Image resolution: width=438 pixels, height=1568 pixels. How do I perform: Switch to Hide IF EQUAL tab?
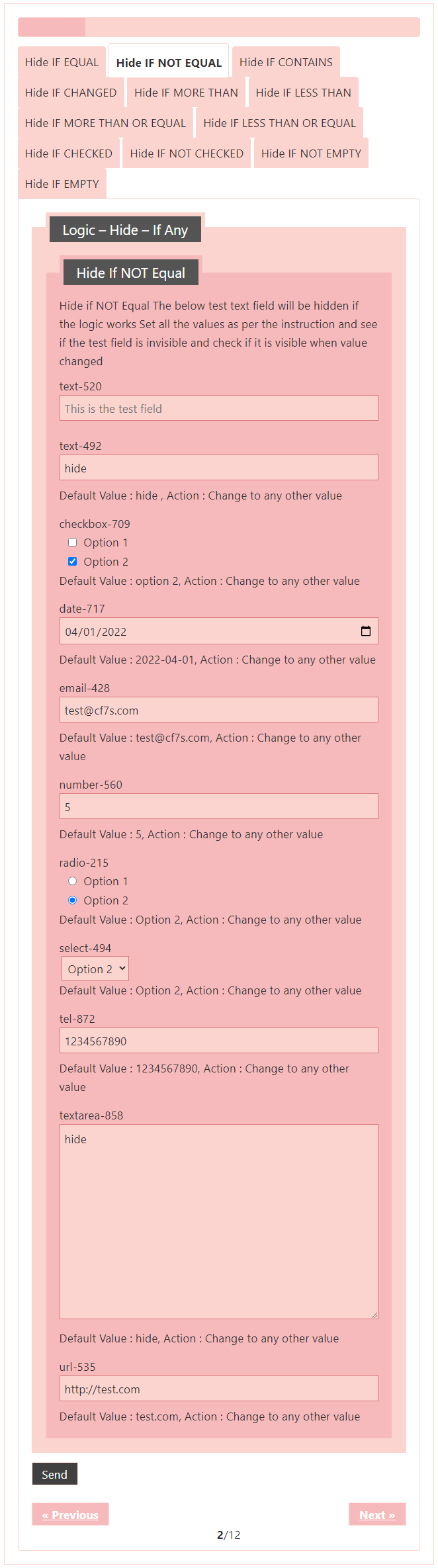coord(62,62)
